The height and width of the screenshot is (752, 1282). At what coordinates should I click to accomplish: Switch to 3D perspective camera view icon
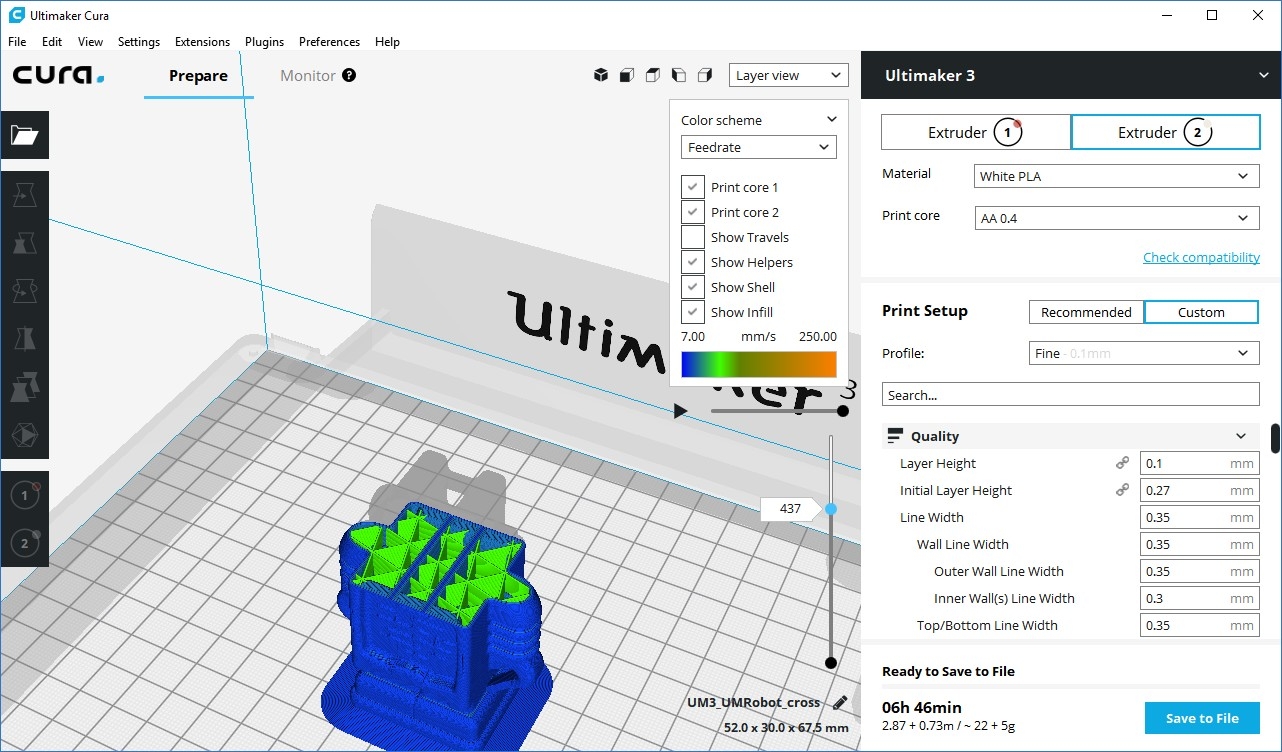(x=601, y=75)
